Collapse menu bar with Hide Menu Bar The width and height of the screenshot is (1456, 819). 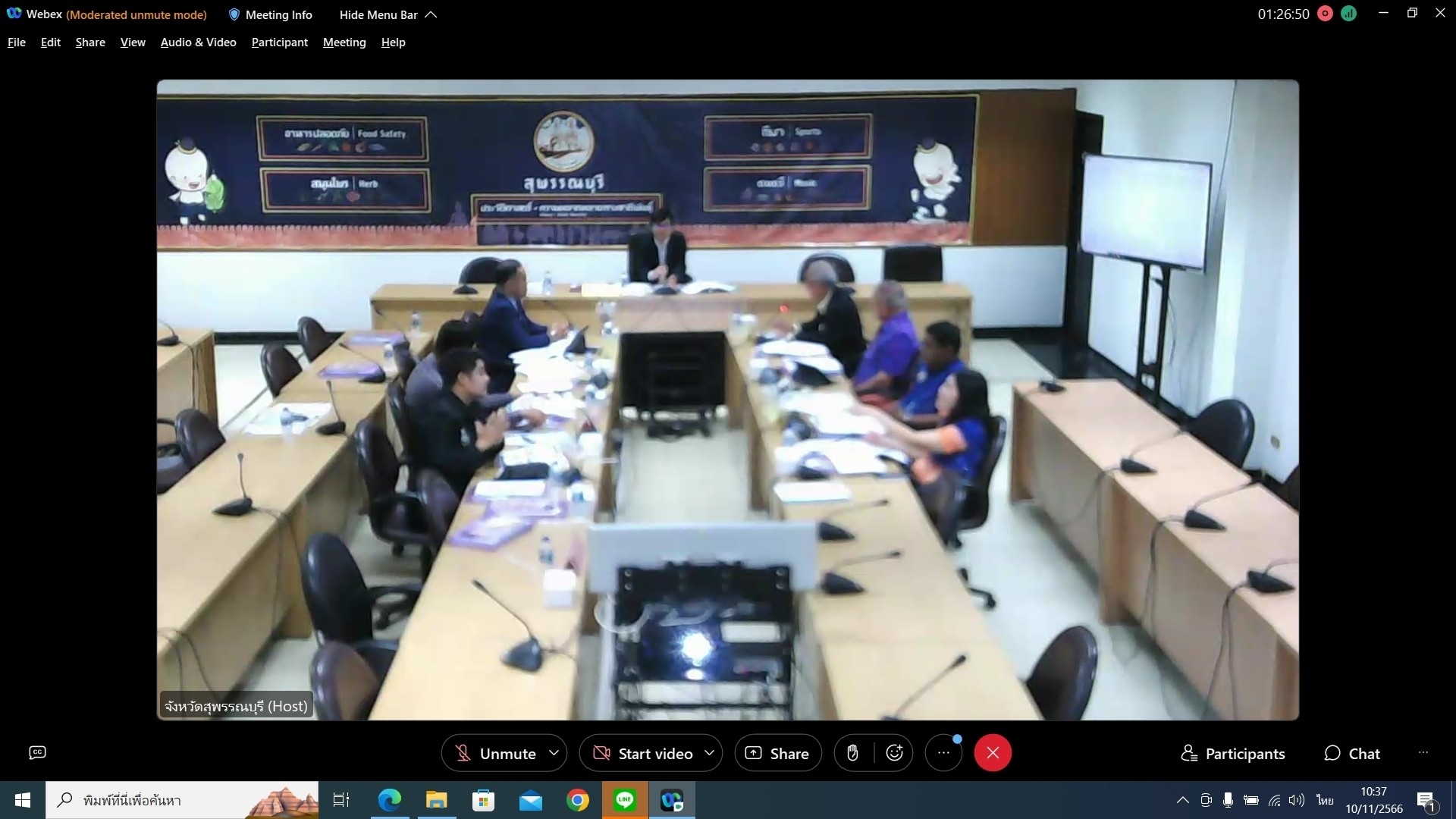point(388,14)
